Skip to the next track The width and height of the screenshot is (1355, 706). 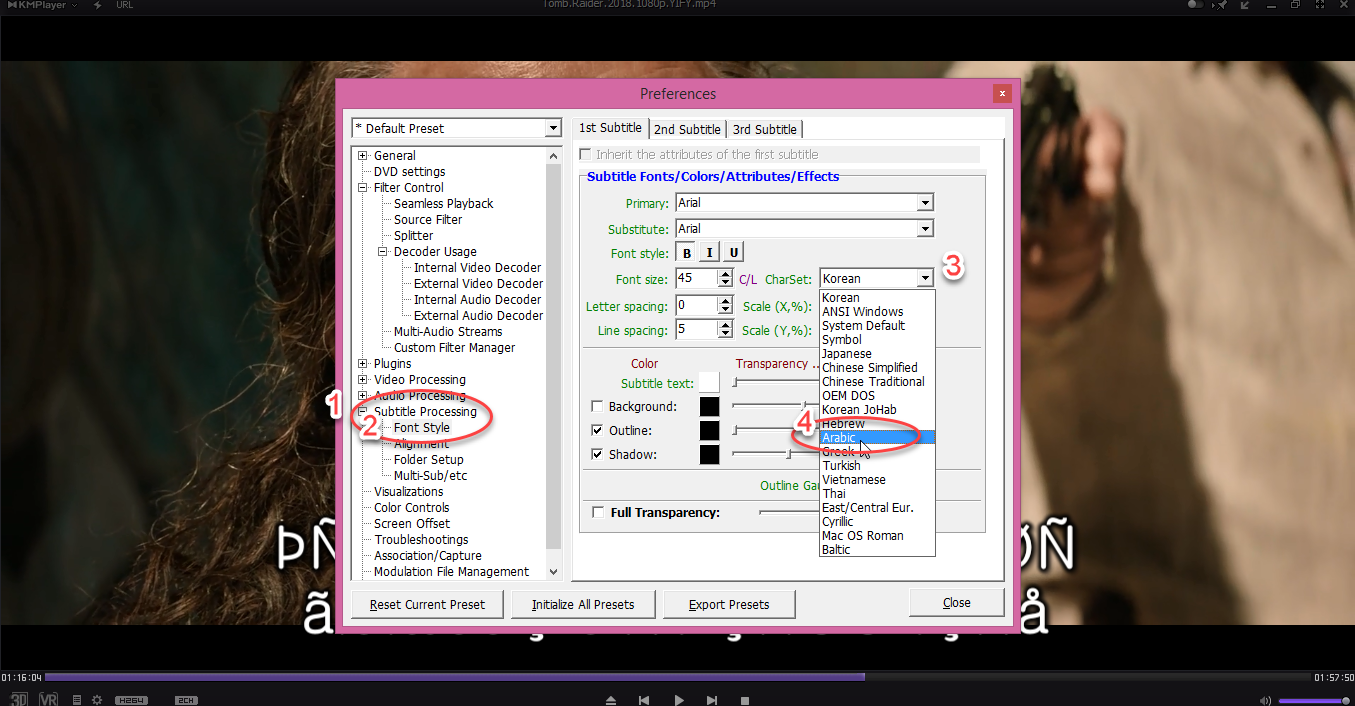tap(712, 700)
